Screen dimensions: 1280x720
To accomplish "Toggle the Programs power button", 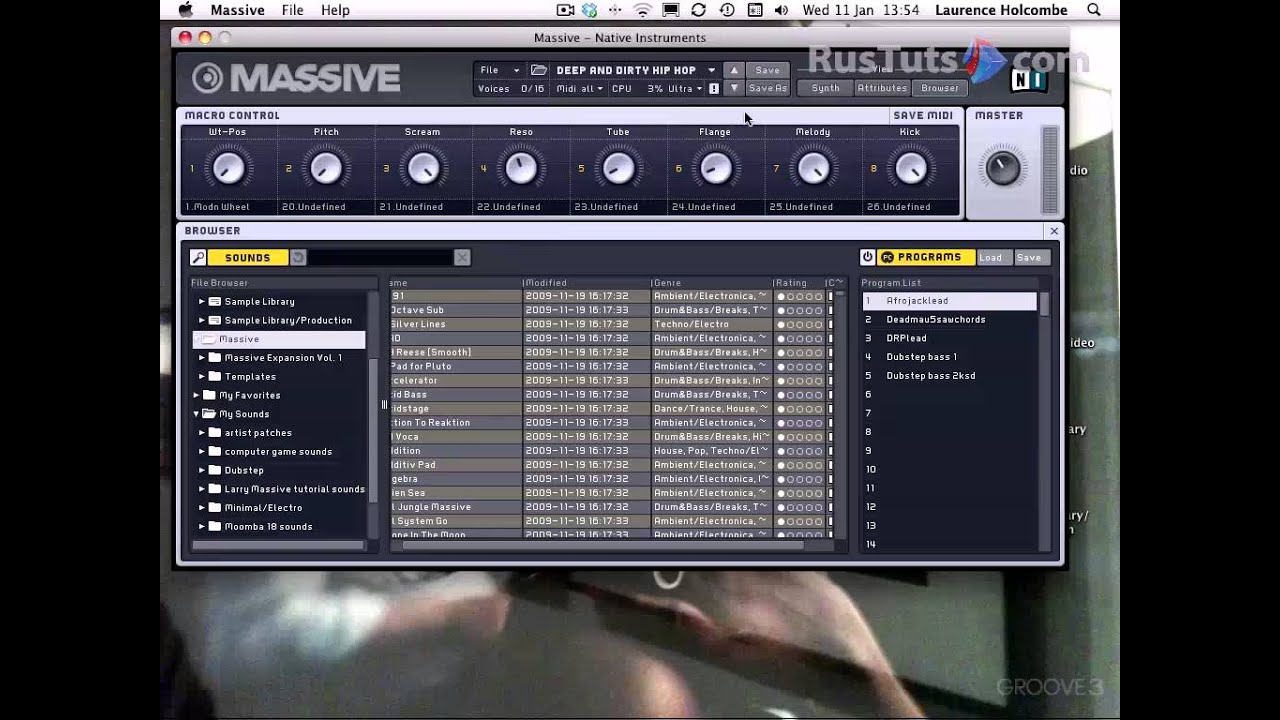I will point(867,257).
